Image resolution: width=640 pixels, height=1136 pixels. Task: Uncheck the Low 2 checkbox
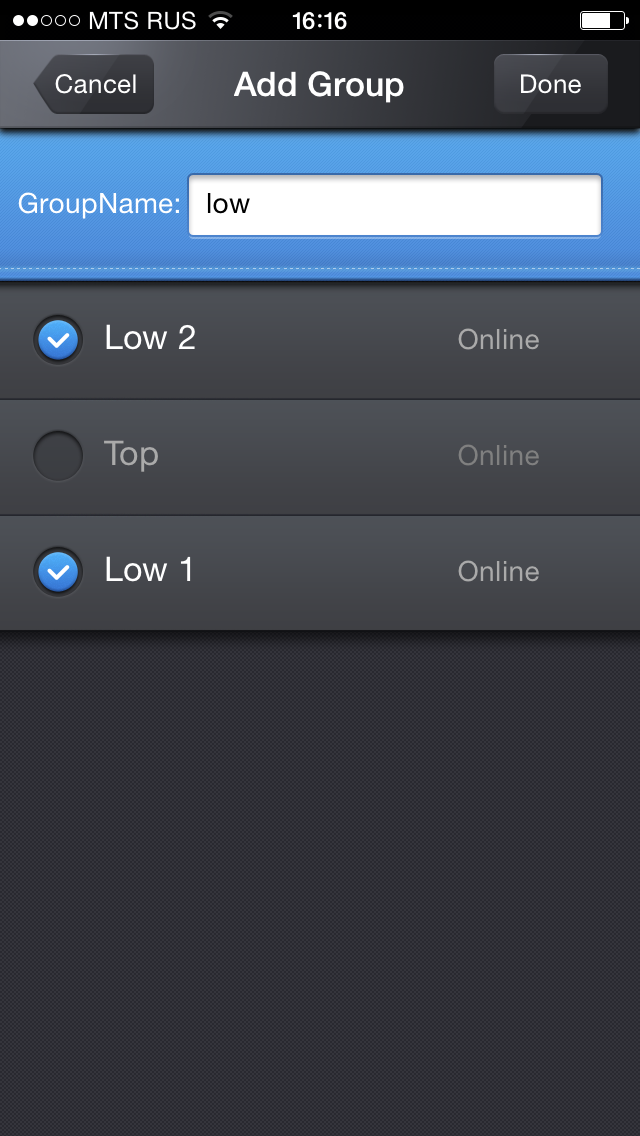(x=58, y=339)
